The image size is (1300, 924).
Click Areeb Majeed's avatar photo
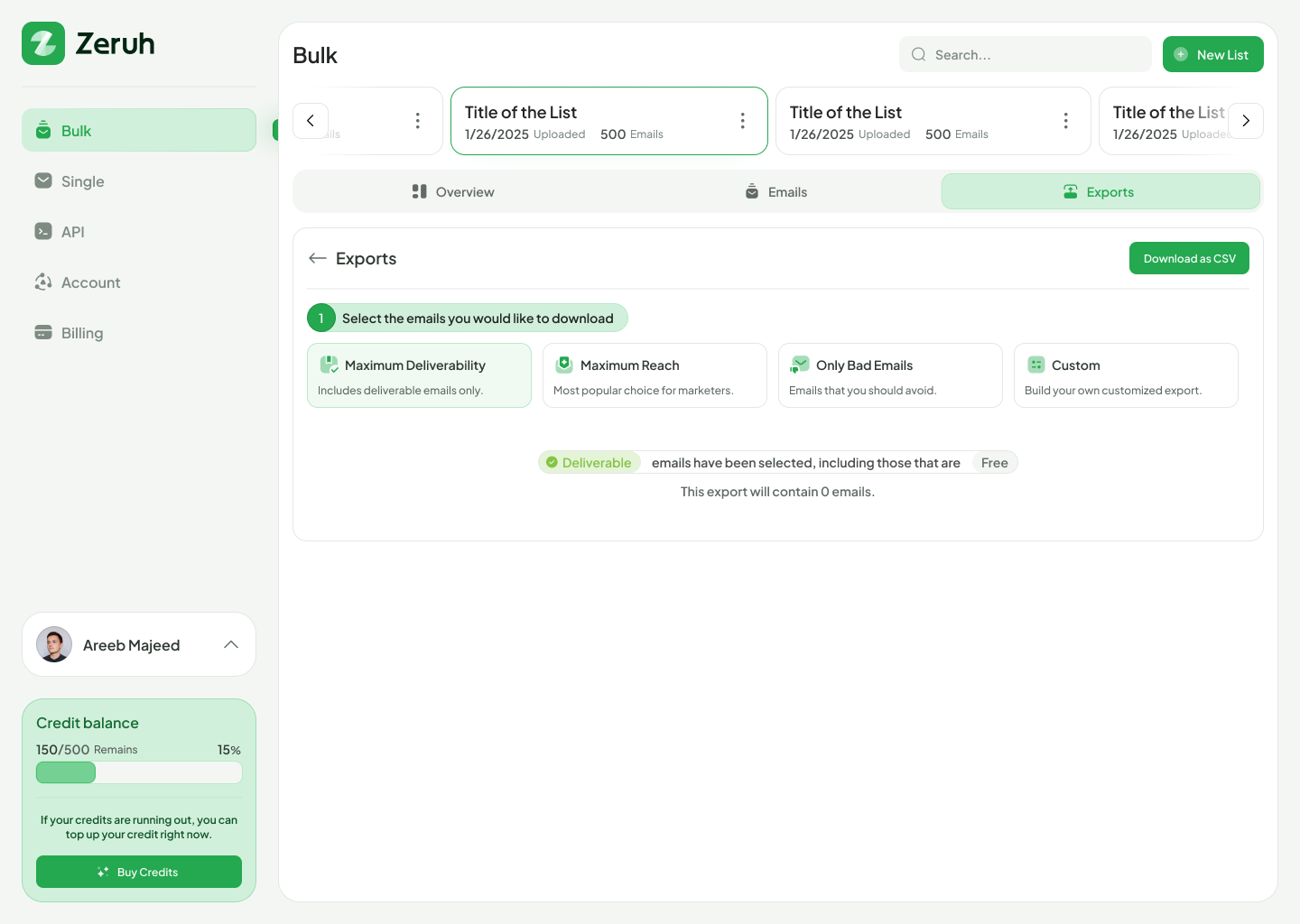point(54,644)
